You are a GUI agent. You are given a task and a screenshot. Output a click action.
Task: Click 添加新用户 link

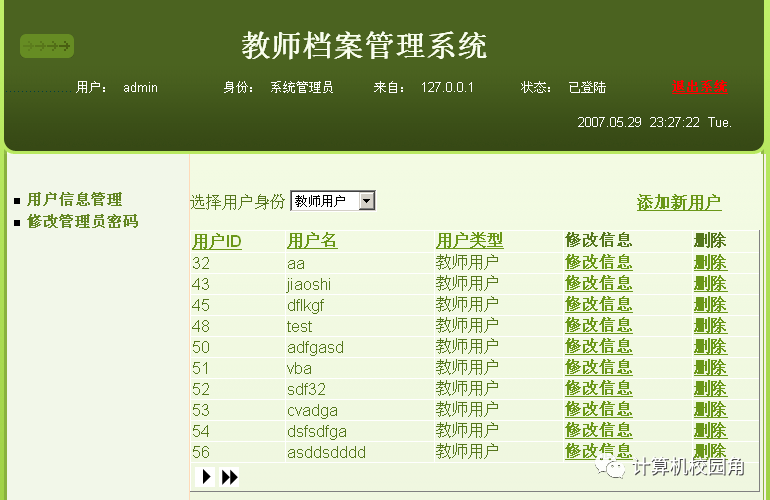[x=679, y=202]
